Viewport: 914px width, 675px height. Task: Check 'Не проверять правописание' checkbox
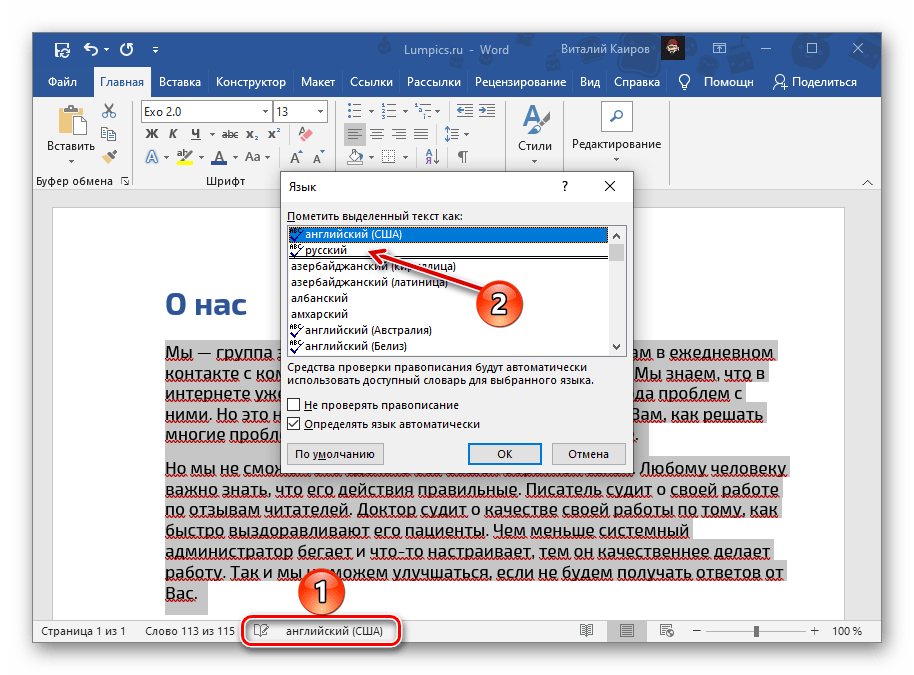[294, 405]
